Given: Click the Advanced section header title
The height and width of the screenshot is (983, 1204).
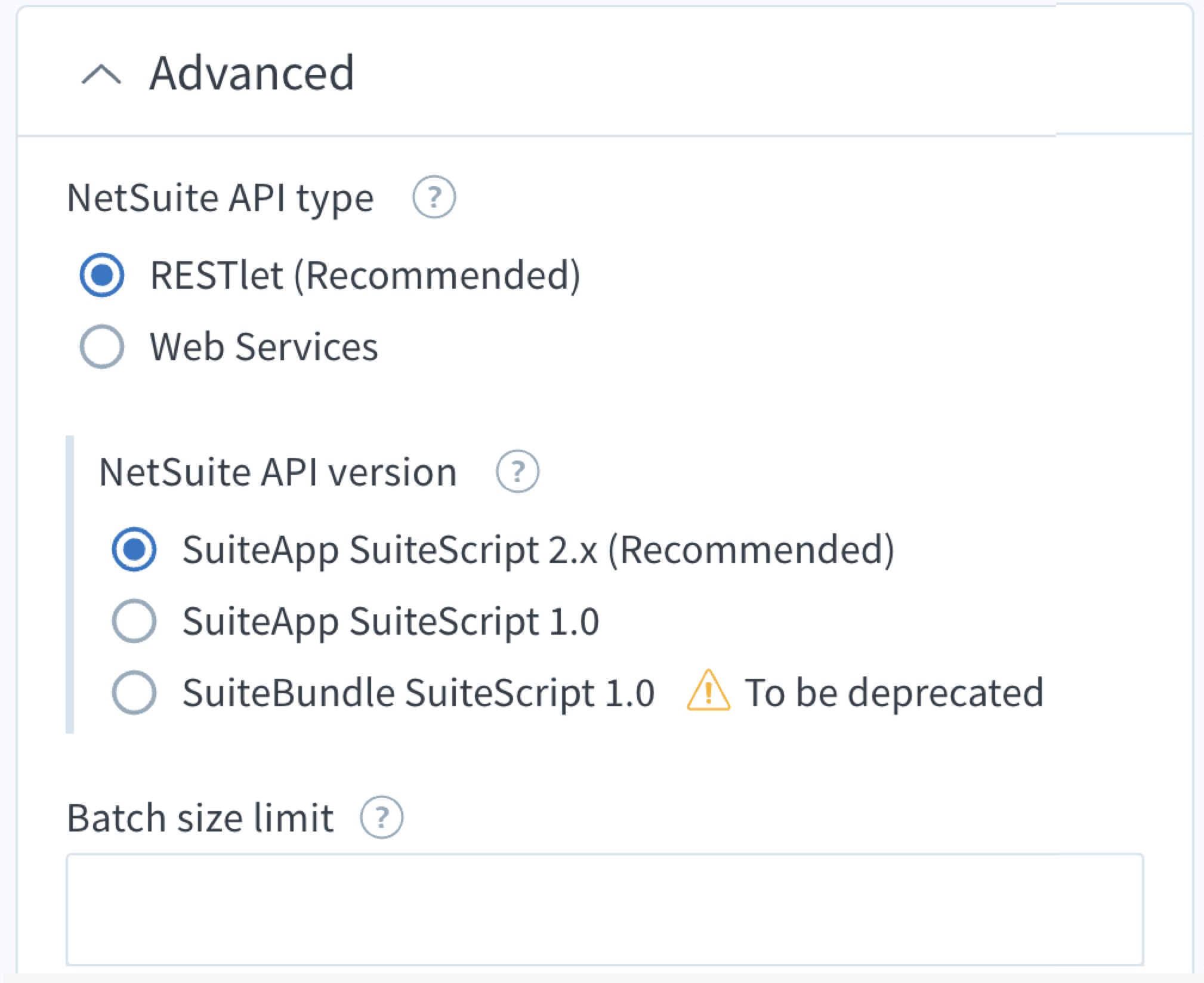Looking at the screenshot, I should [x=252, y=73].
